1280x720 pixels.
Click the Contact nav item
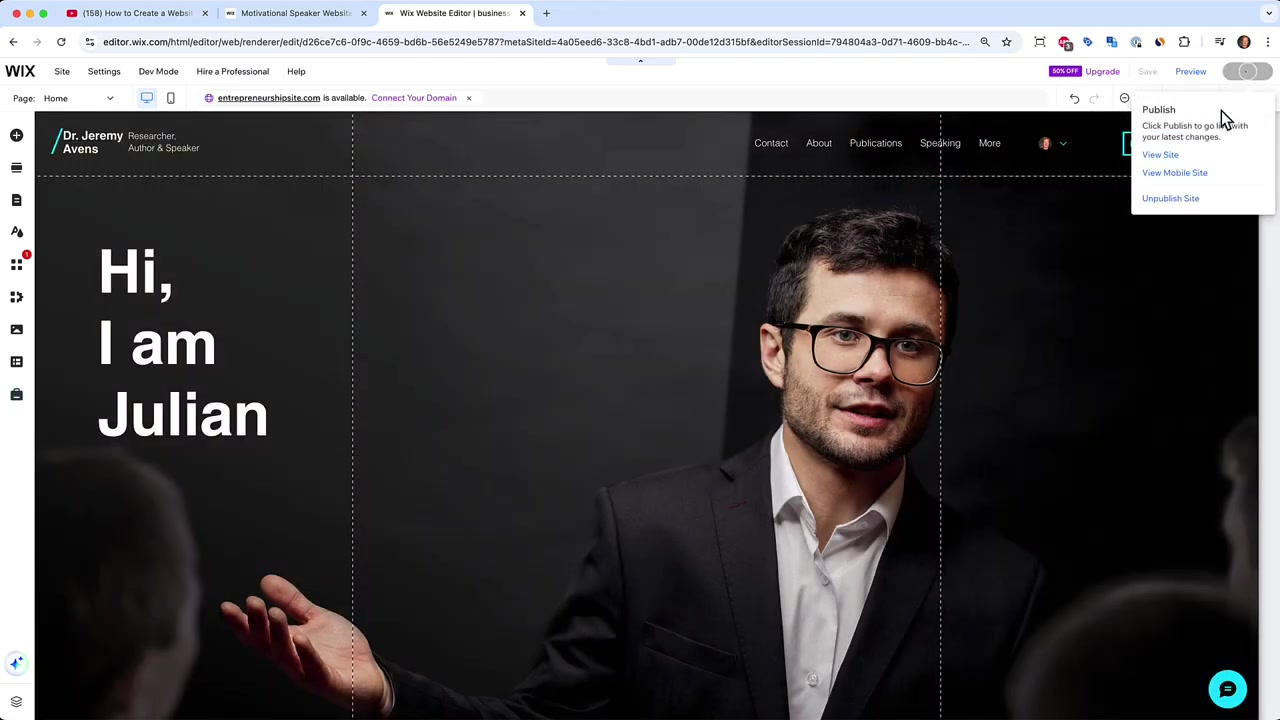[771, 143]
